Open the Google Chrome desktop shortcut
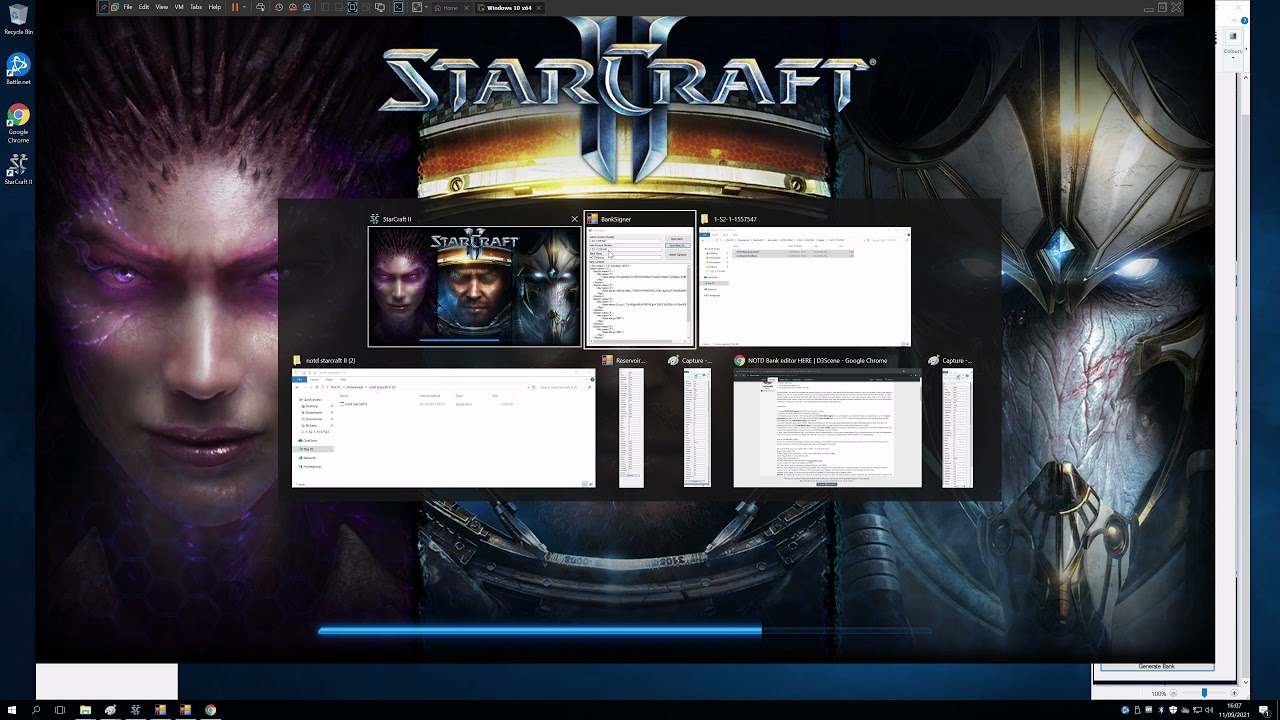The image size is (1280, 720). pos(18,124)
